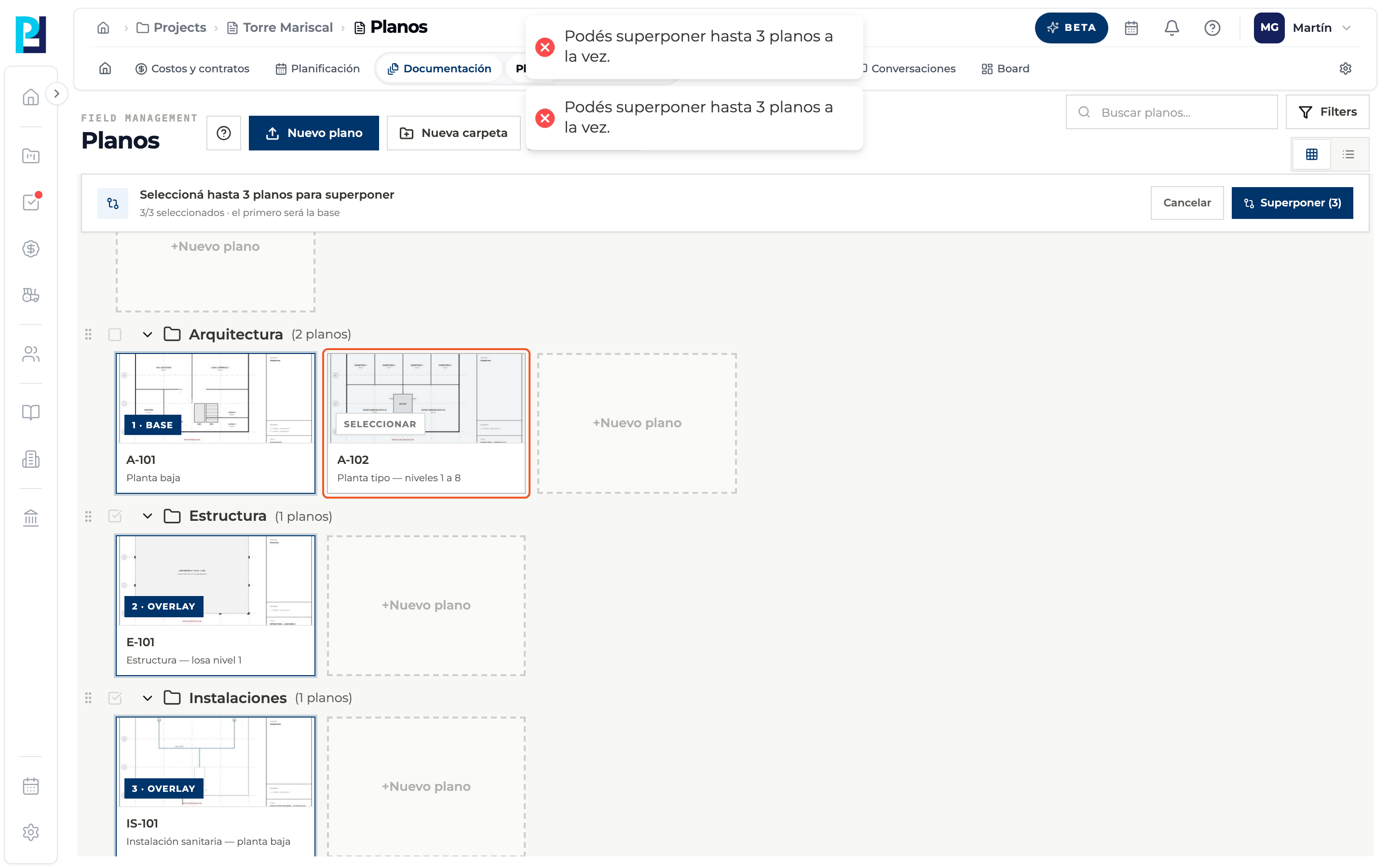Cancel the overlay selection
The image size is (1389, 868).
(1187, 203)
